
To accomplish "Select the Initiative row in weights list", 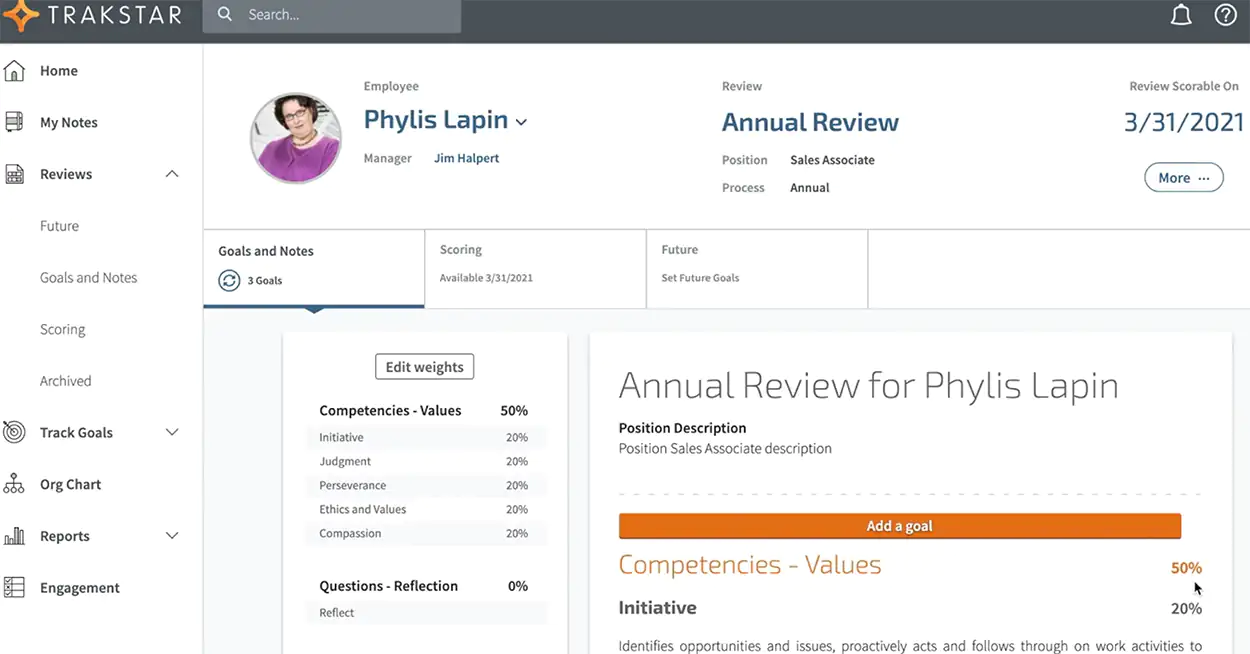I will click(x=426, y=437).
